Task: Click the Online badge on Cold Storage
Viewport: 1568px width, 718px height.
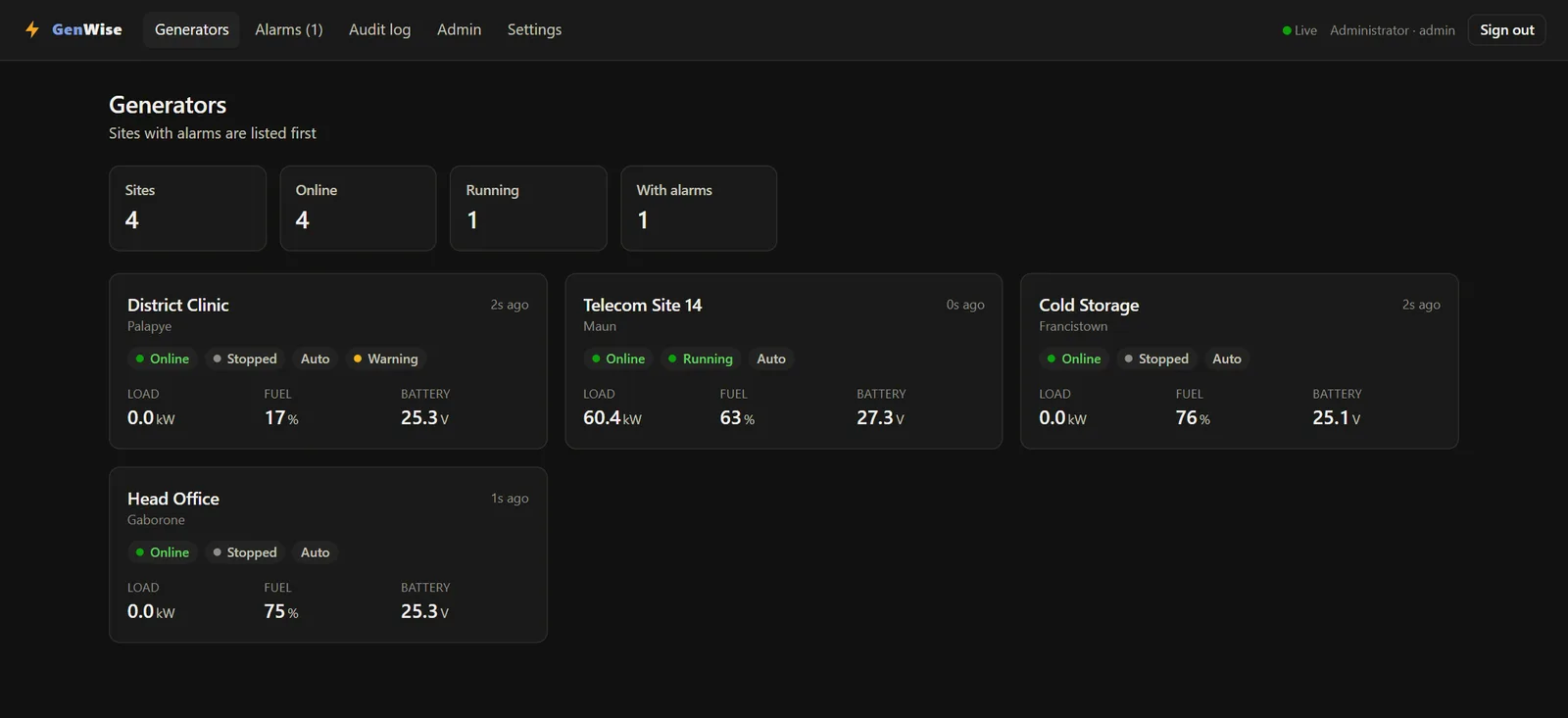Action: [x=1074, y=359]
